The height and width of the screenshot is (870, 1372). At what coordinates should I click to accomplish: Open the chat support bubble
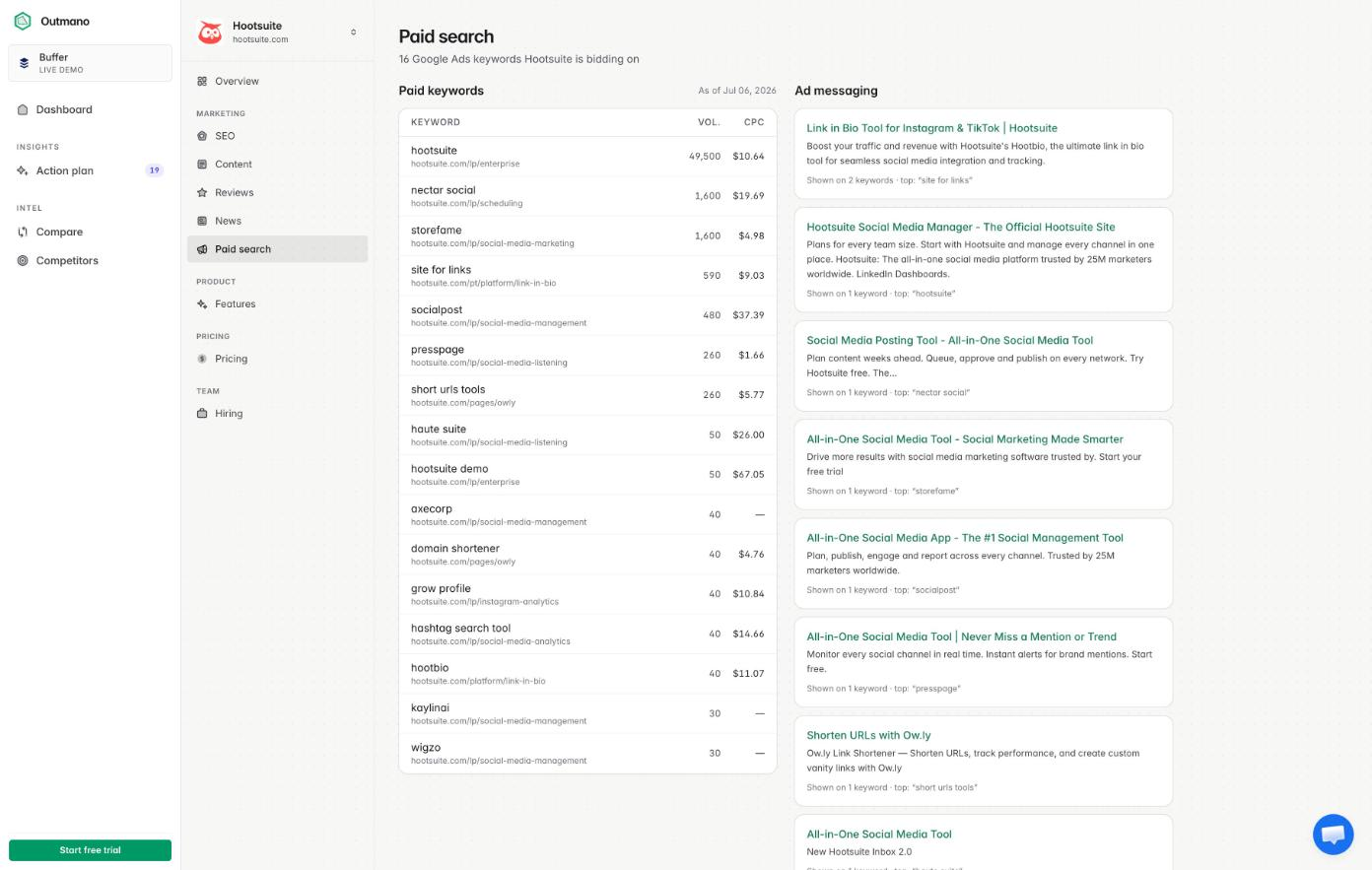(x=1333, y=835)
